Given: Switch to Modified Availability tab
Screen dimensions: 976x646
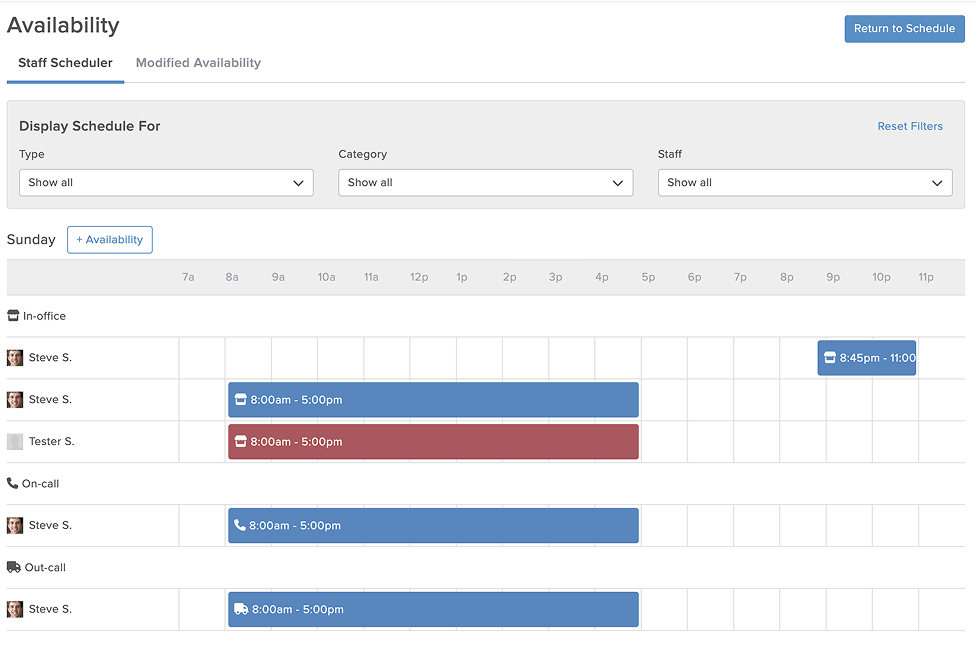Looking at the screenshot, I should click(198, 63).
